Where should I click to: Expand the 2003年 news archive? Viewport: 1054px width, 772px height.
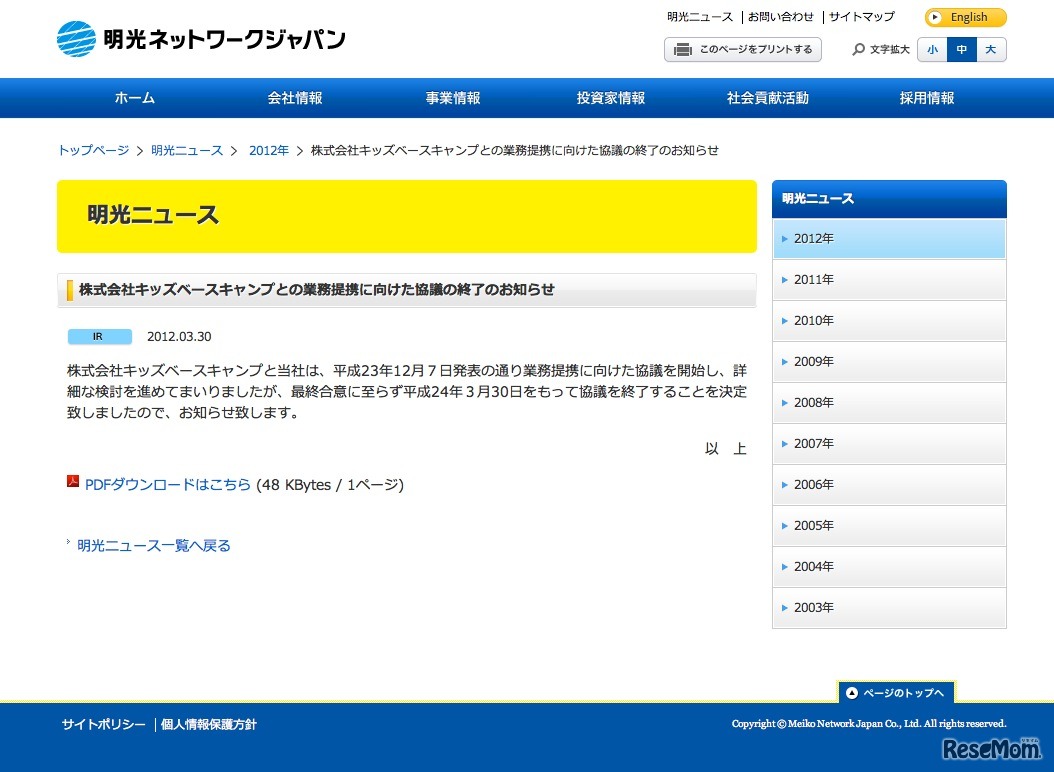tap(813, 607)
